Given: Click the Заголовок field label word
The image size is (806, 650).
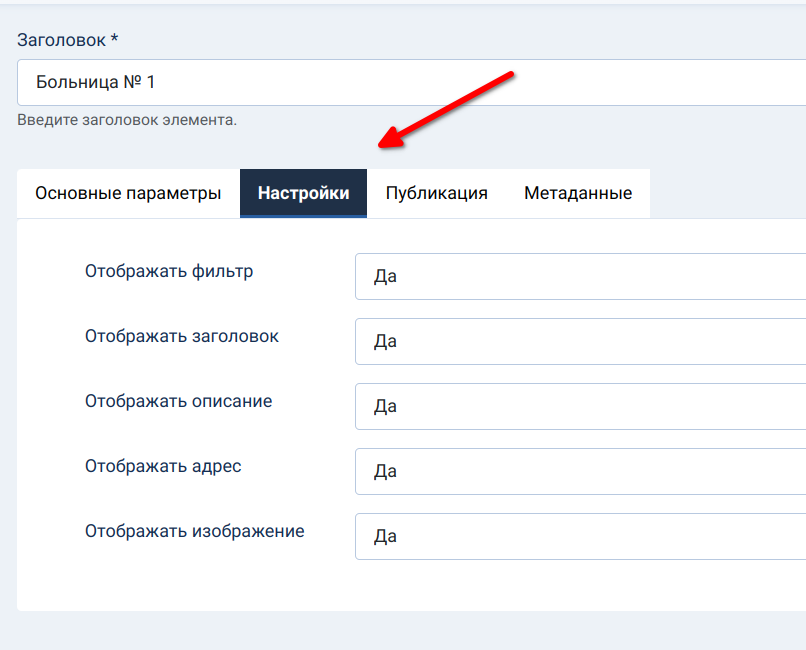Looking at the screenshot, I should point(62,39).
